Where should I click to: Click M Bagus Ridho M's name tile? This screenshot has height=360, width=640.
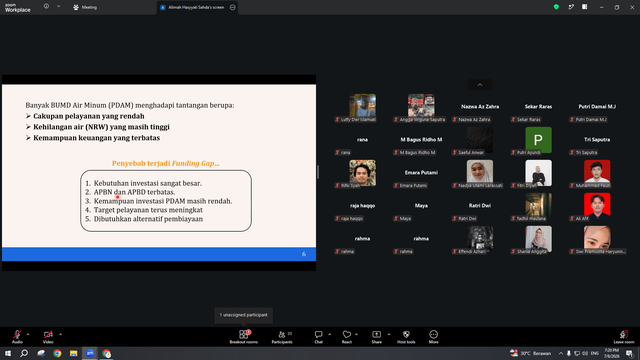[x=421, y=141]
